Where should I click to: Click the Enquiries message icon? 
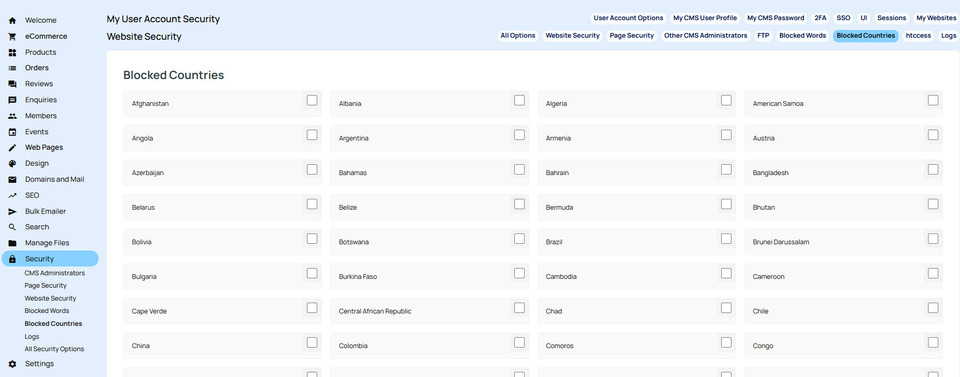point(12,100)
